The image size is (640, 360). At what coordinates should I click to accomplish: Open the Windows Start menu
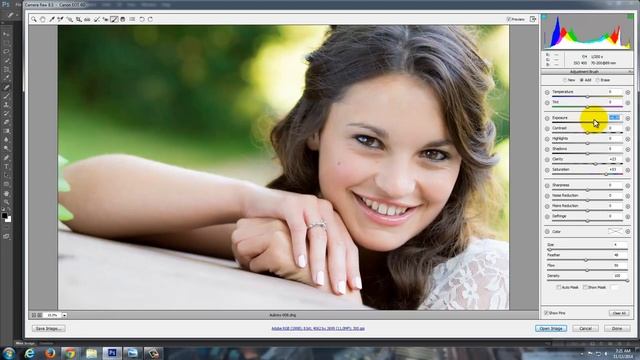(8, 353)
